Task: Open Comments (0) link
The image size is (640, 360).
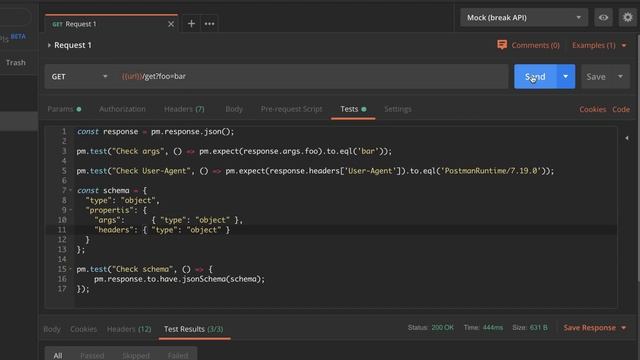Action: click(536, 45)
